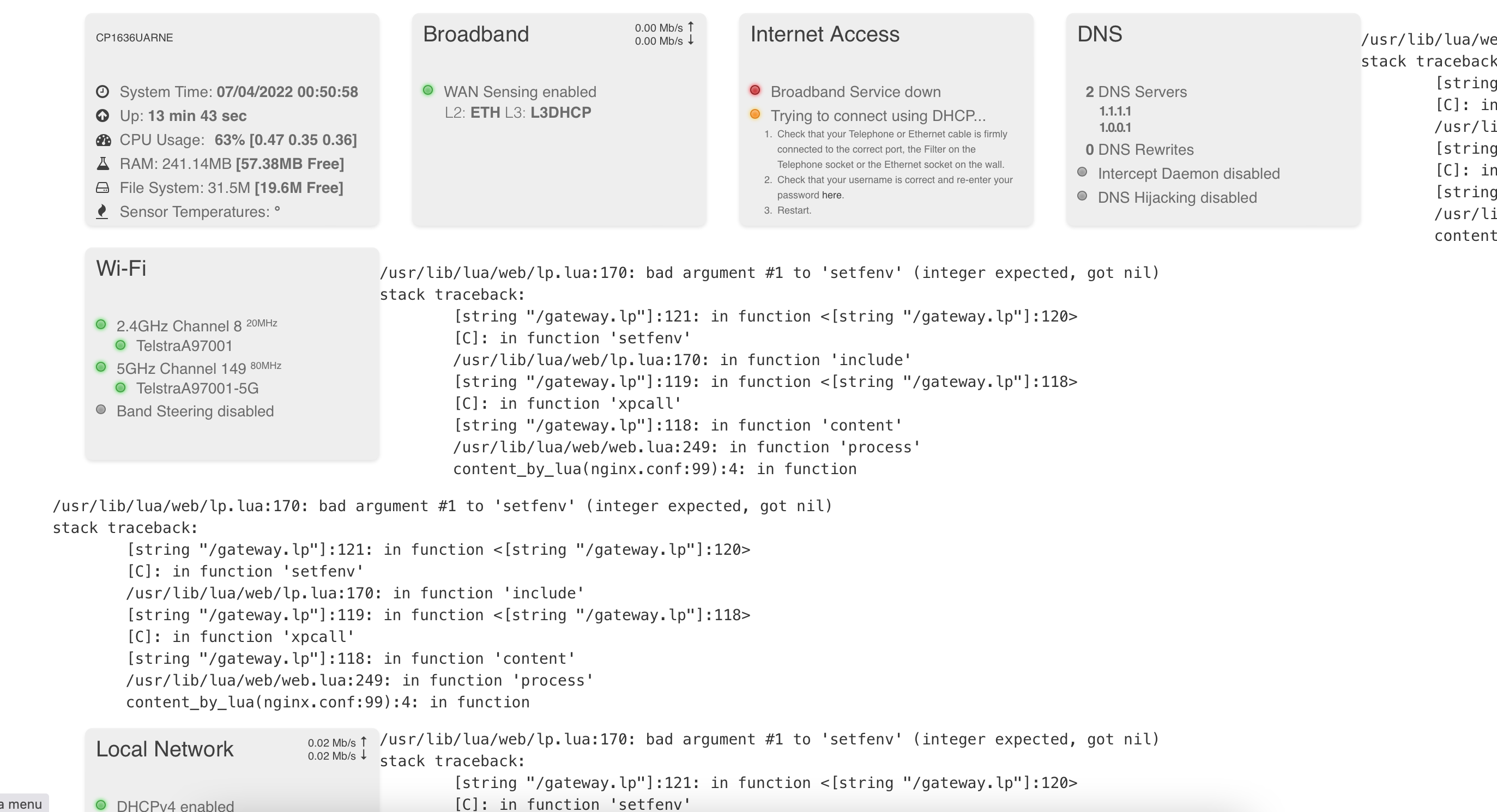Click the File System disk icon
Viewport: 1497px width, 812px height.
[x=104, y=187]
